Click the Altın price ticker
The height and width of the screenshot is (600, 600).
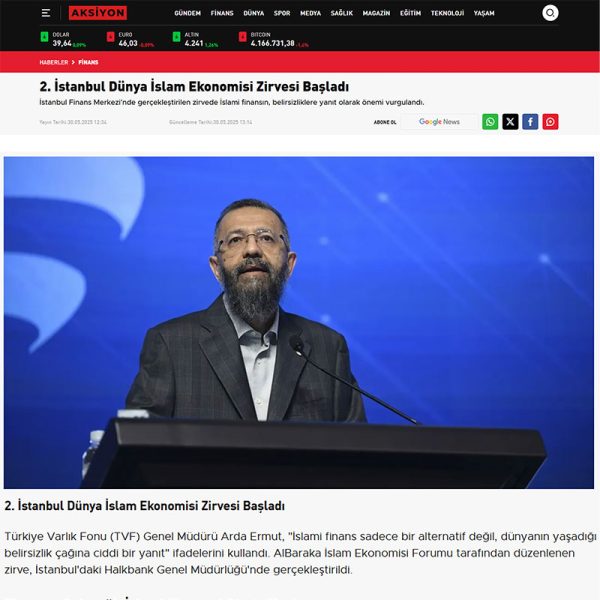click(x=196, y=40)
